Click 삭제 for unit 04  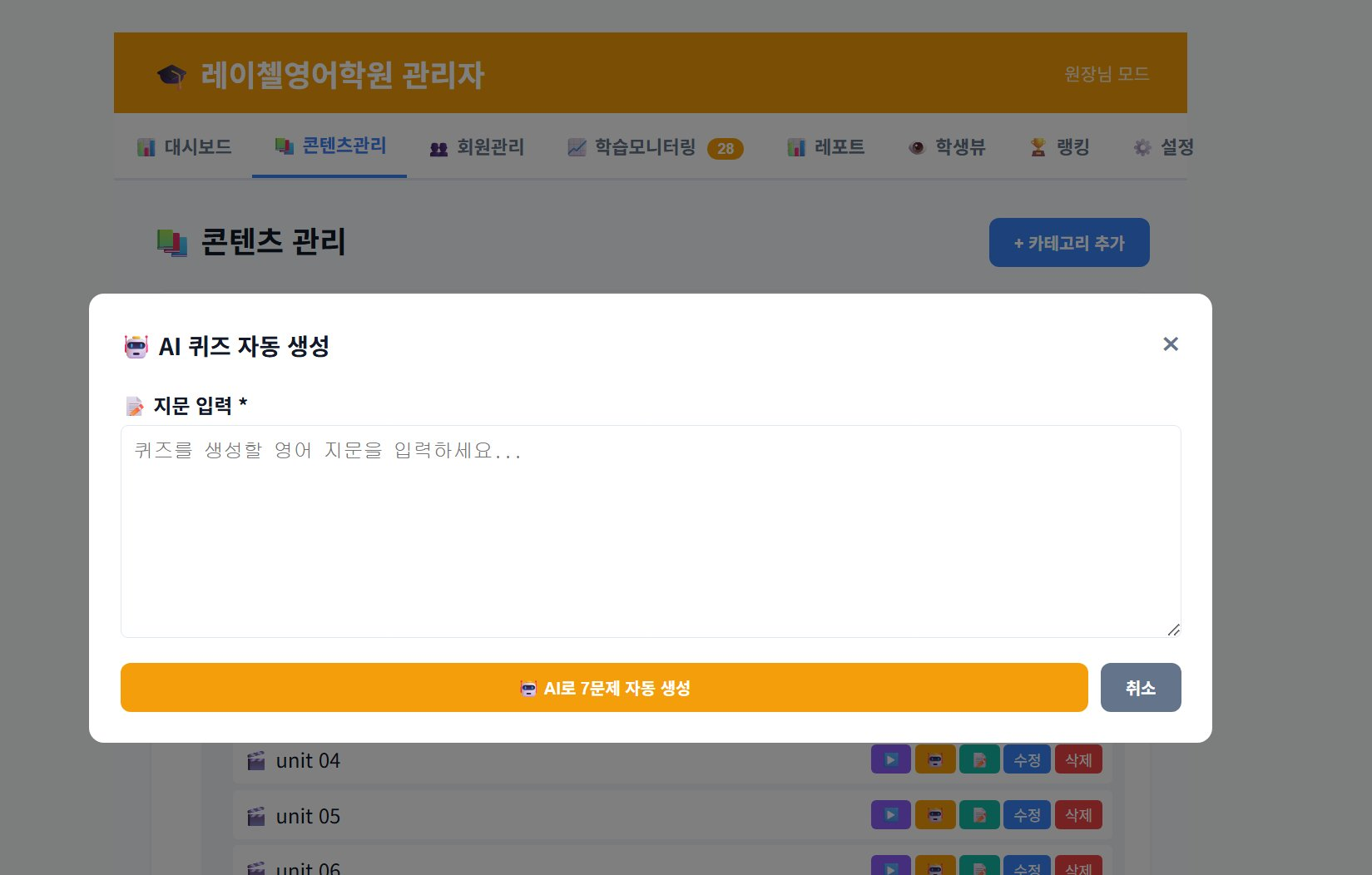1078,759
